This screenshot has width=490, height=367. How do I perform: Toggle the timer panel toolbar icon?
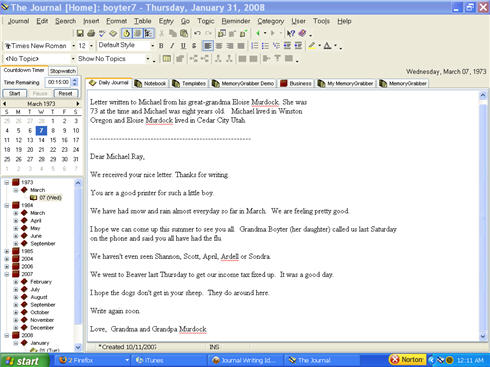pyautogui.click(x=127, y=33)
